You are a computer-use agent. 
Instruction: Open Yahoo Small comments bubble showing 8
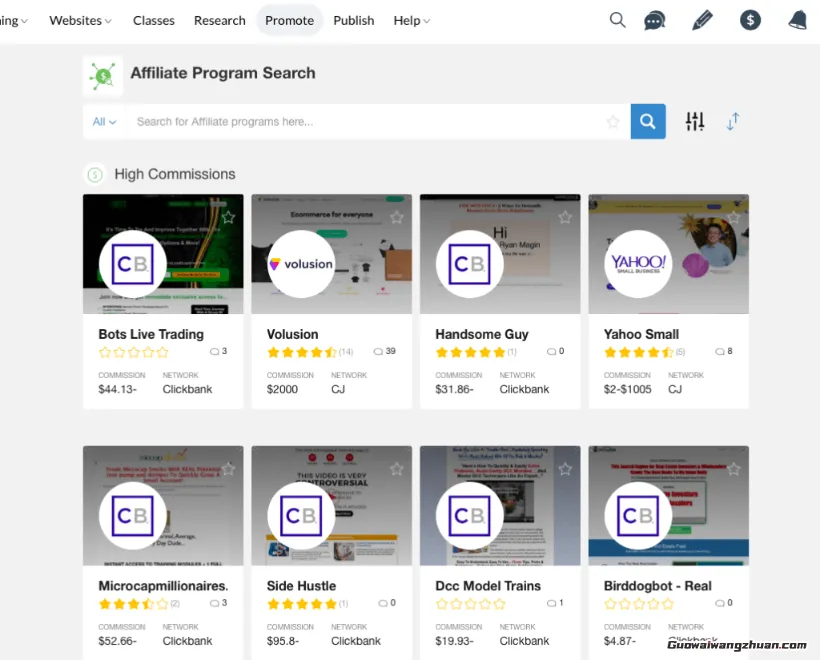(x=724, y=351)
